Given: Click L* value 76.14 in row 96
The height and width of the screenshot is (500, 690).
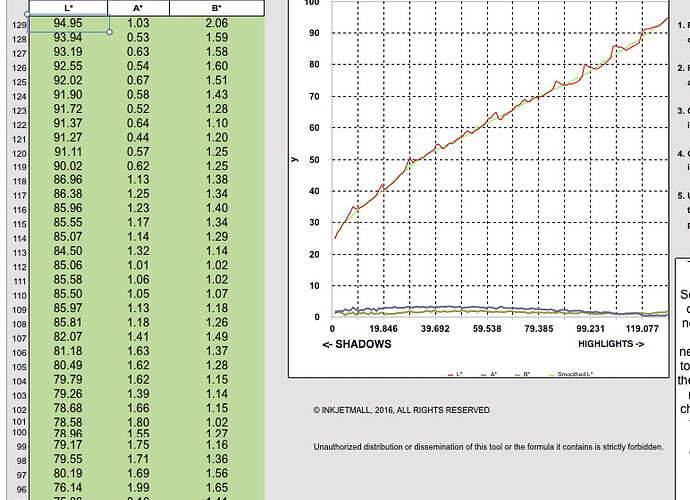Looking at the screenshot, I should (x=68, y=488).
